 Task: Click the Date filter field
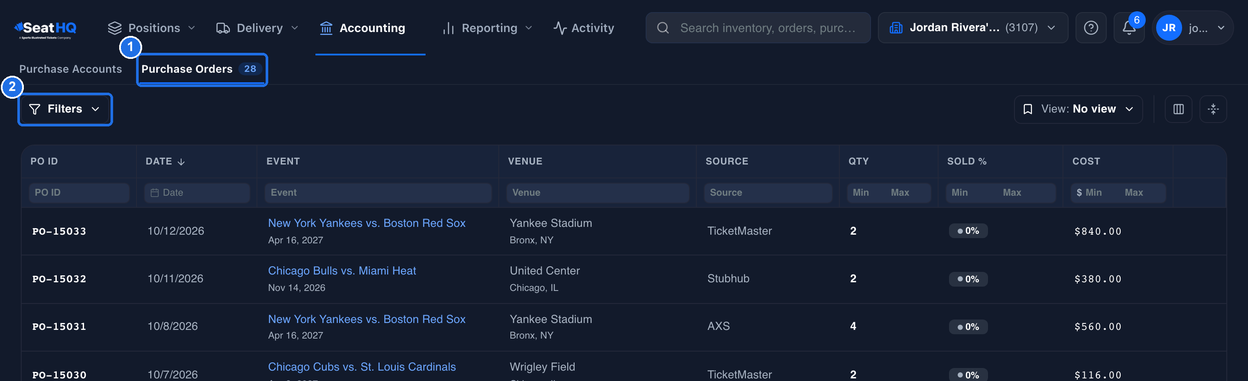[x=196, y=192]
